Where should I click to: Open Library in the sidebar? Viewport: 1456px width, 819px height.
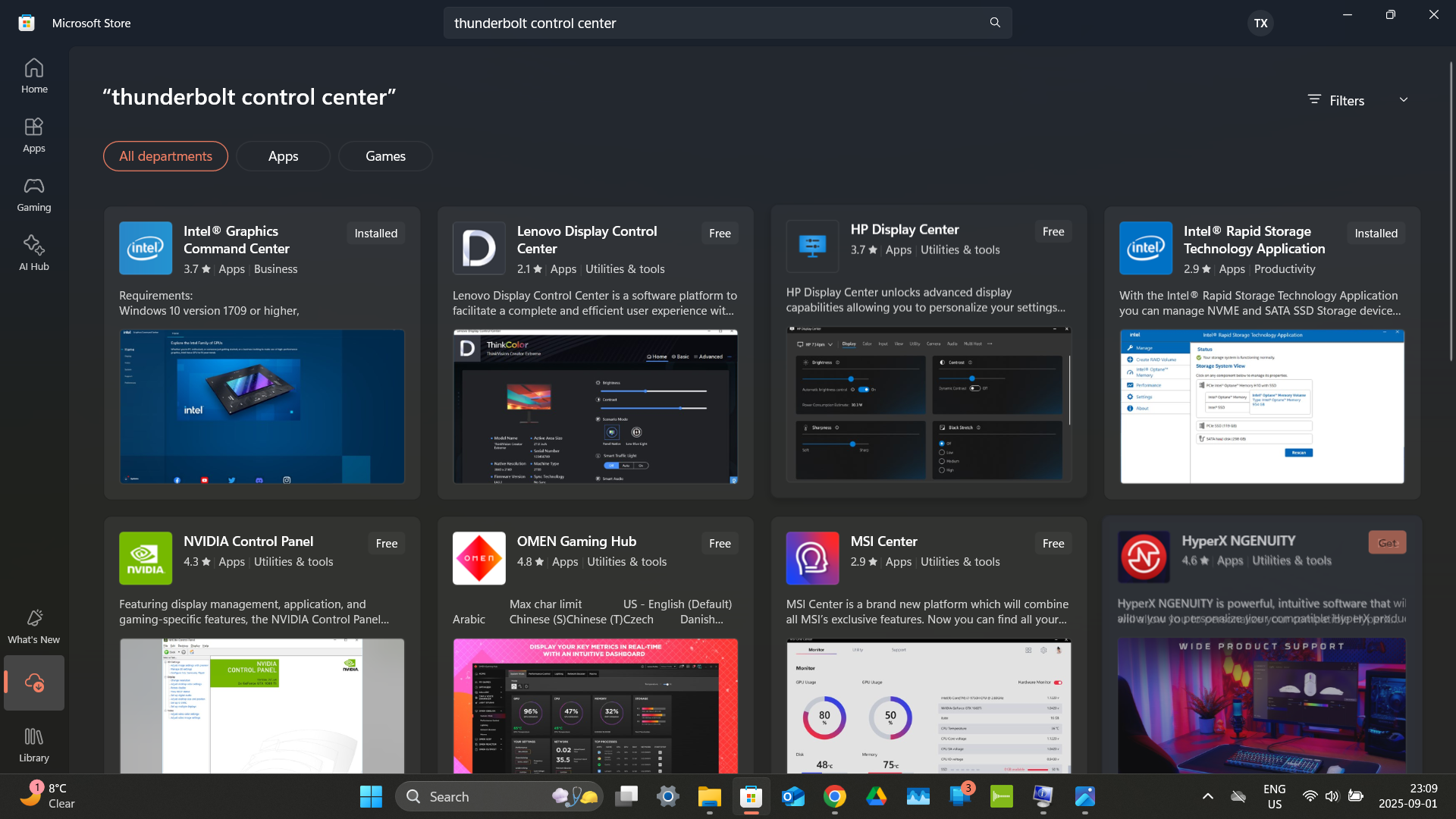(34, 745)
